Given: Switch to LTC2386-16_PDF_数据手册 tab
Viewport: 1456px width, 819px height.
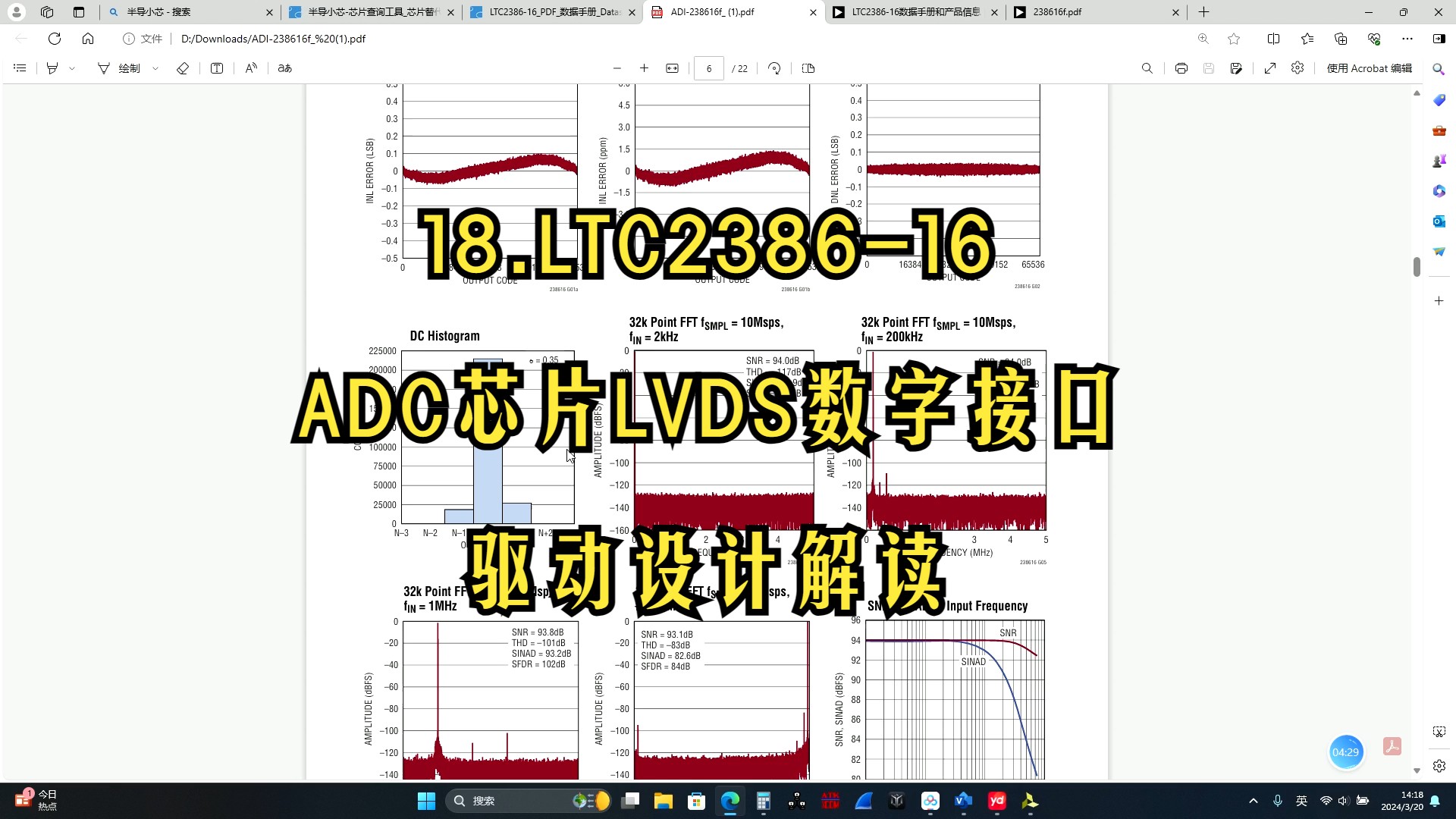Looking at the screenshot, I should coord(553,12).
